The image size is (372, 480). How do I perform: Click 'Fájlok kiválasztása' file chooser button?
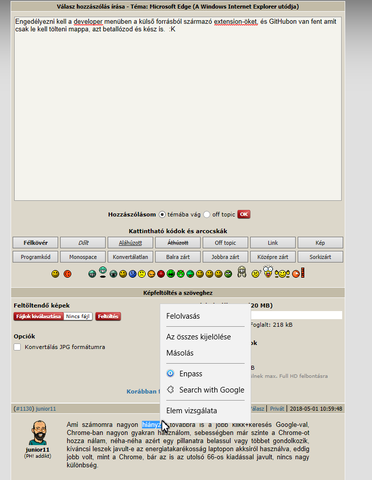pos(39,316)
